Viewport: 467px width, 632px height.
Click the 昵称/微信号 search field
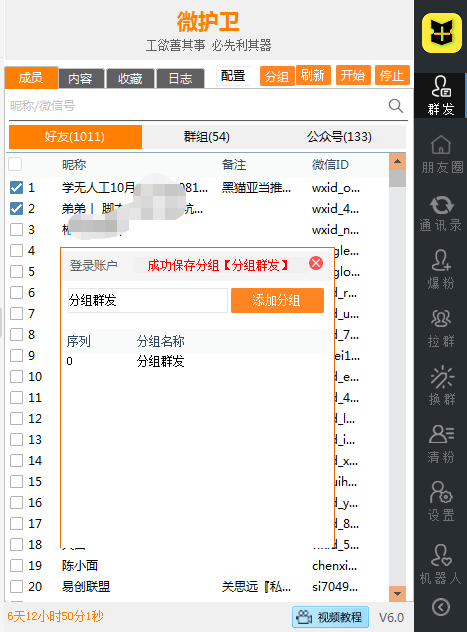197,106
